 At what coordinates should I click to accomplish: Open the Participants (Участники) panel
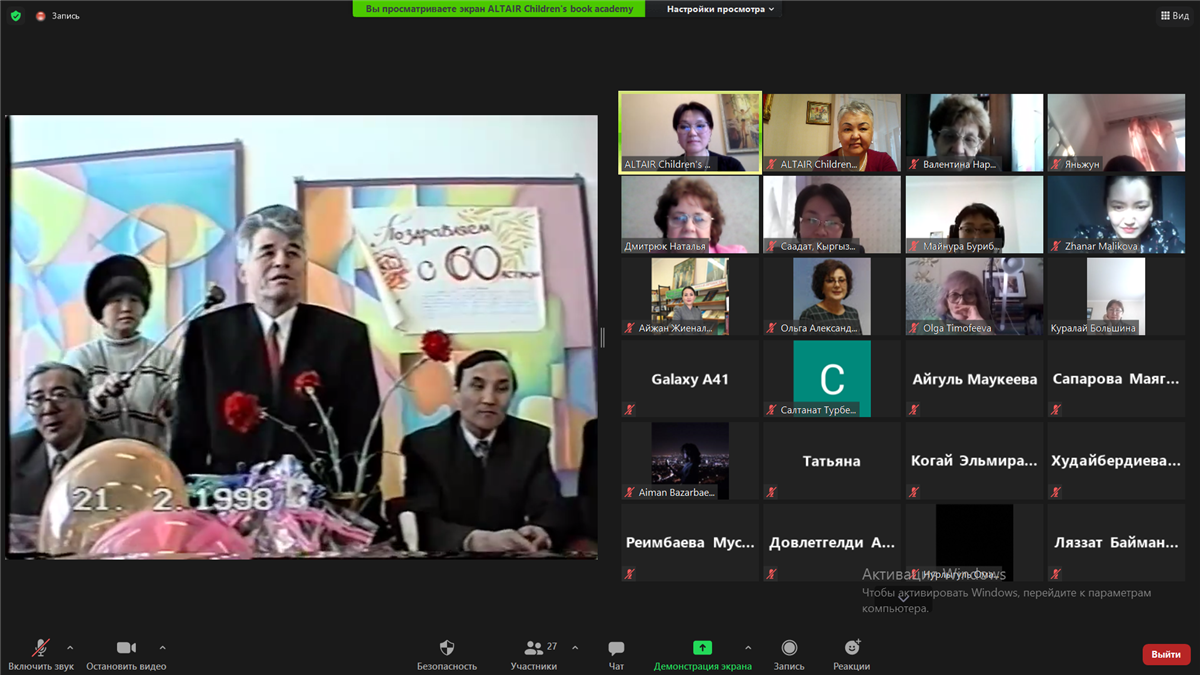535,649
